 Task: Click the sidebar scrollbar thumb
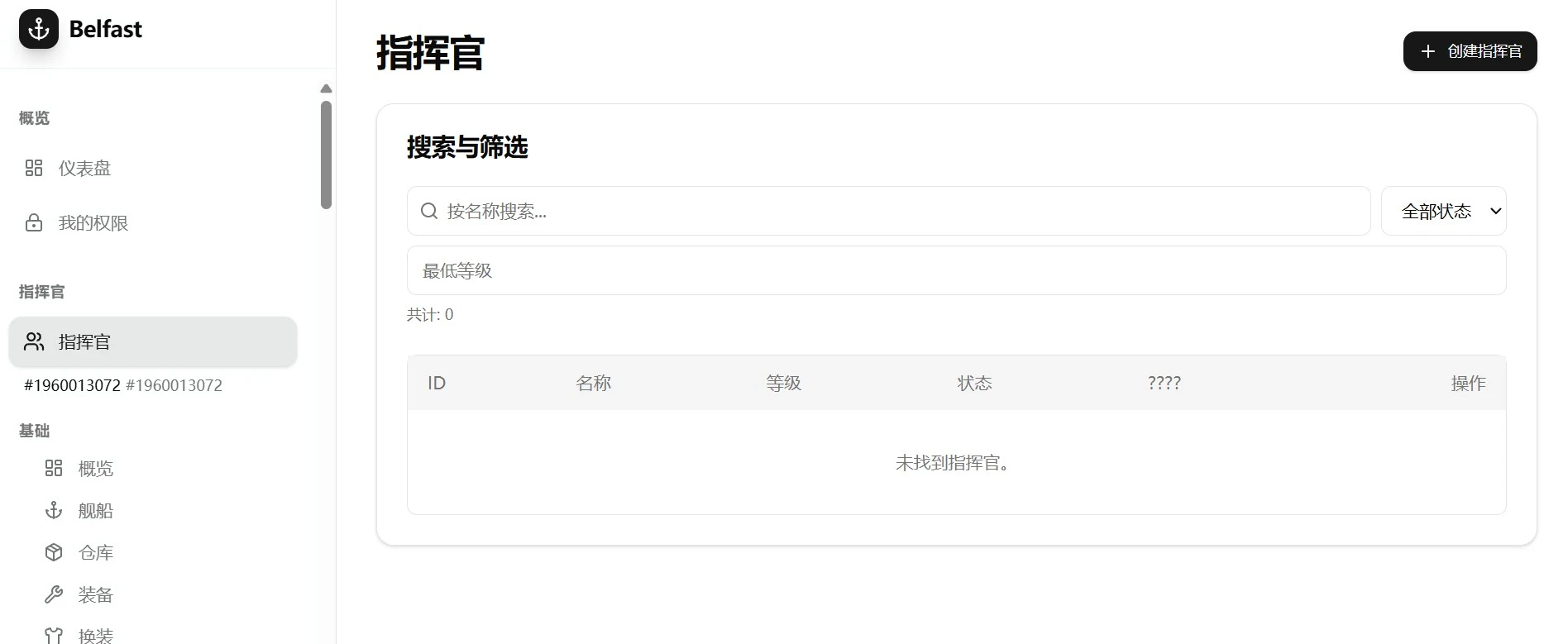click(326, 155)
